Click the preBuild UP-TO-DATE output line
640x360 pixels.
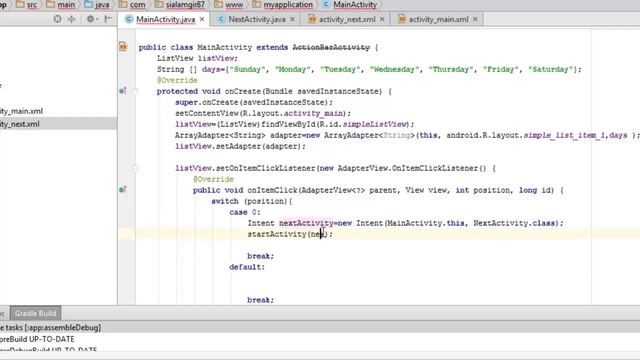point(37,339)
